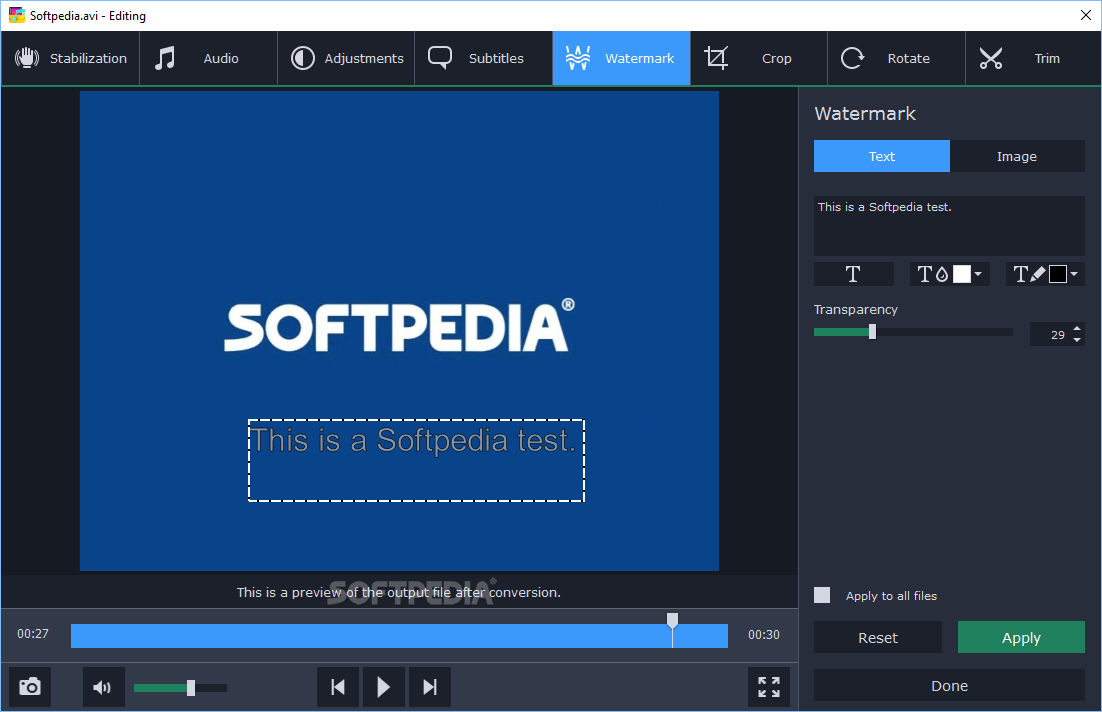
Task: Click the Stabilization hand icon
Action: (x=27, y=58)
